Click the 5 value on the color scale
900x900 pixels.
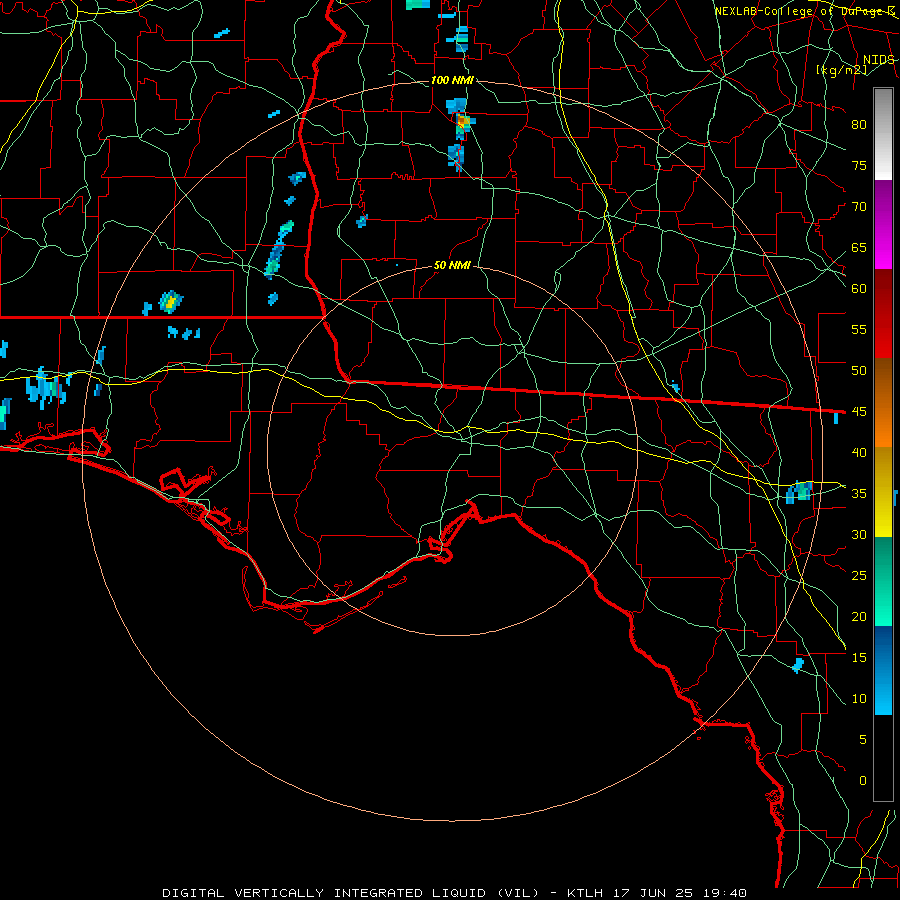pos(863,740)
